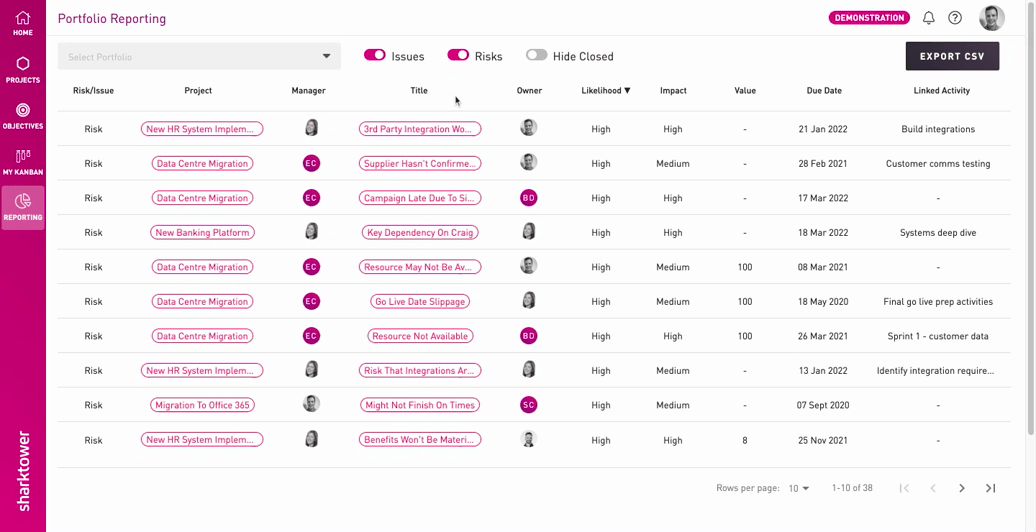Enable the Hide Closed toggle

(x=536, y=56)
